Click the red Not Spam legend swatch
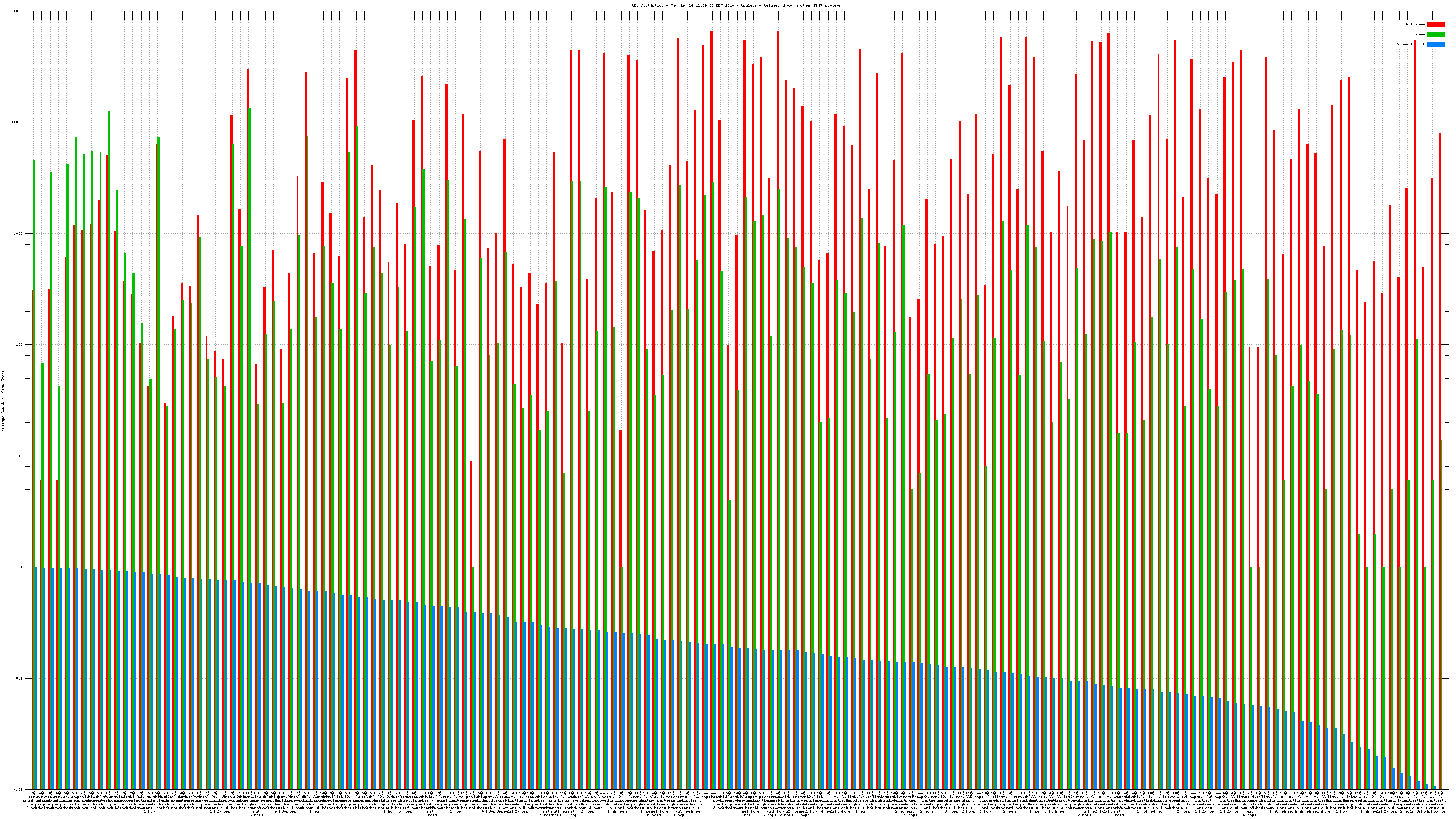The image size is (1456, 819). [1435, 24]
